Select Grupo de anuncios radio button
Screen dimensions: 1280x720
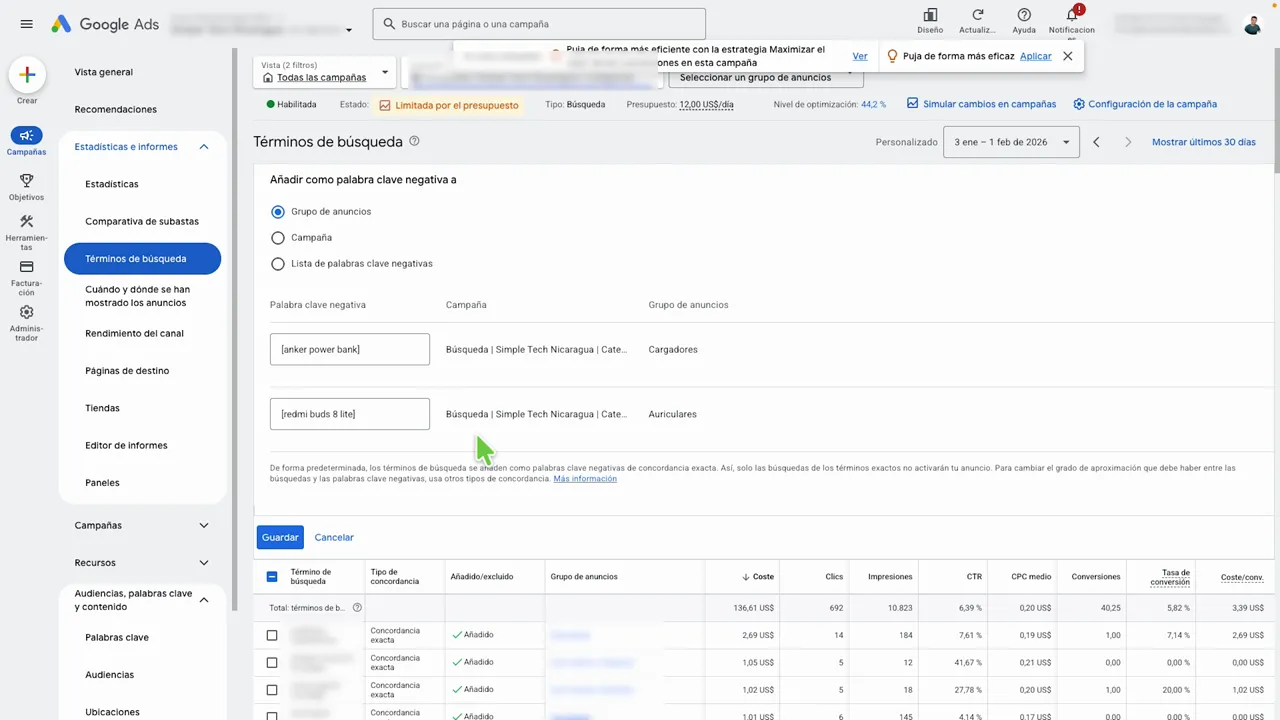click(278, 212)
